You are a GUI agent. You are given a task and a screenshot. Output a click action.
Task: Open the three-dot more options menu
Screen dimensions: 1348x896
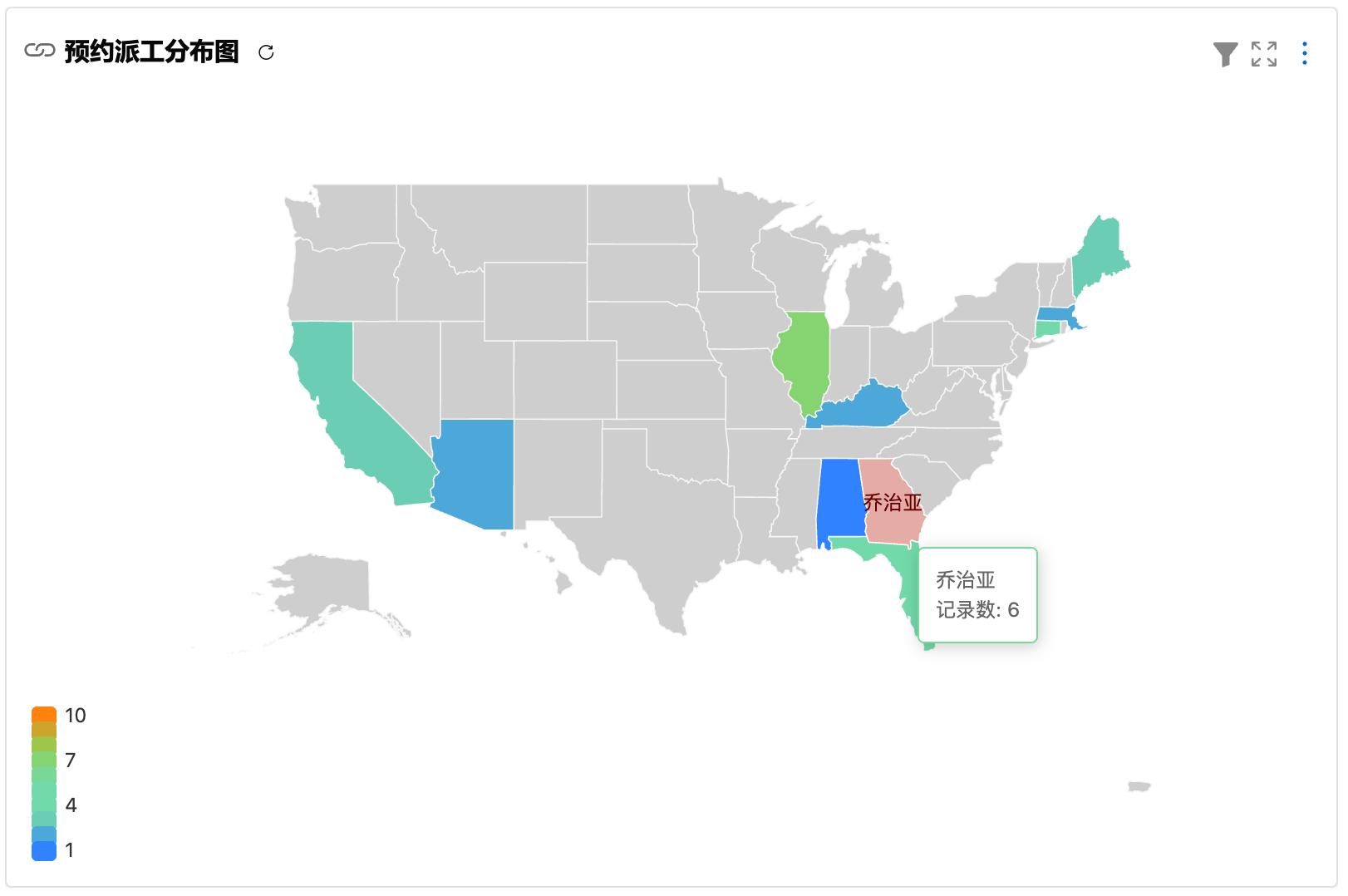tap(1305, 54)
